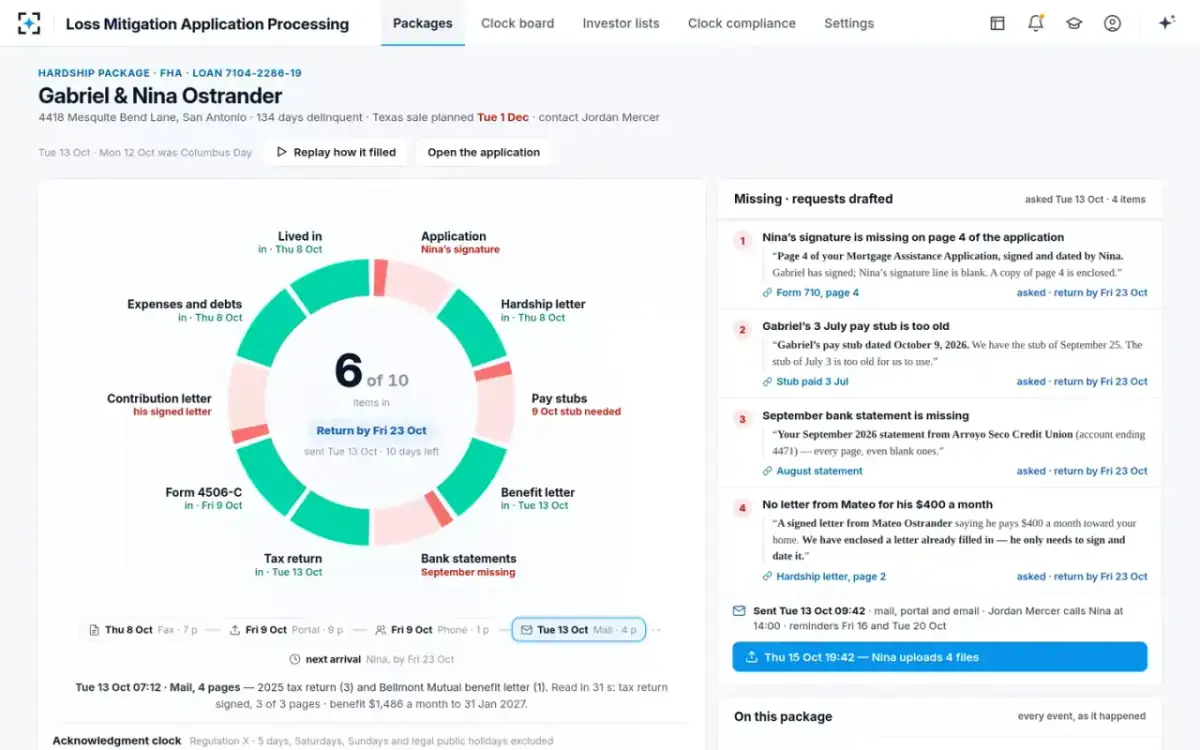Image resolution: width=1200 pixels, height=750 pixels.
Task: Click the Acknowledgment clock label
Action: pos(117,741)
